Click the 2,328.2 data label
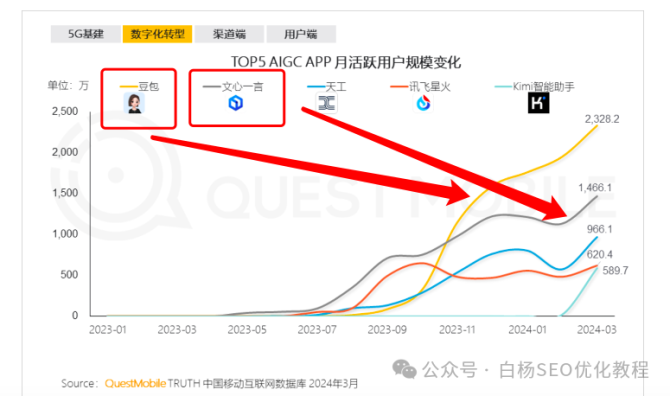This screenshot has width=670, height=396. click(602, 119)
